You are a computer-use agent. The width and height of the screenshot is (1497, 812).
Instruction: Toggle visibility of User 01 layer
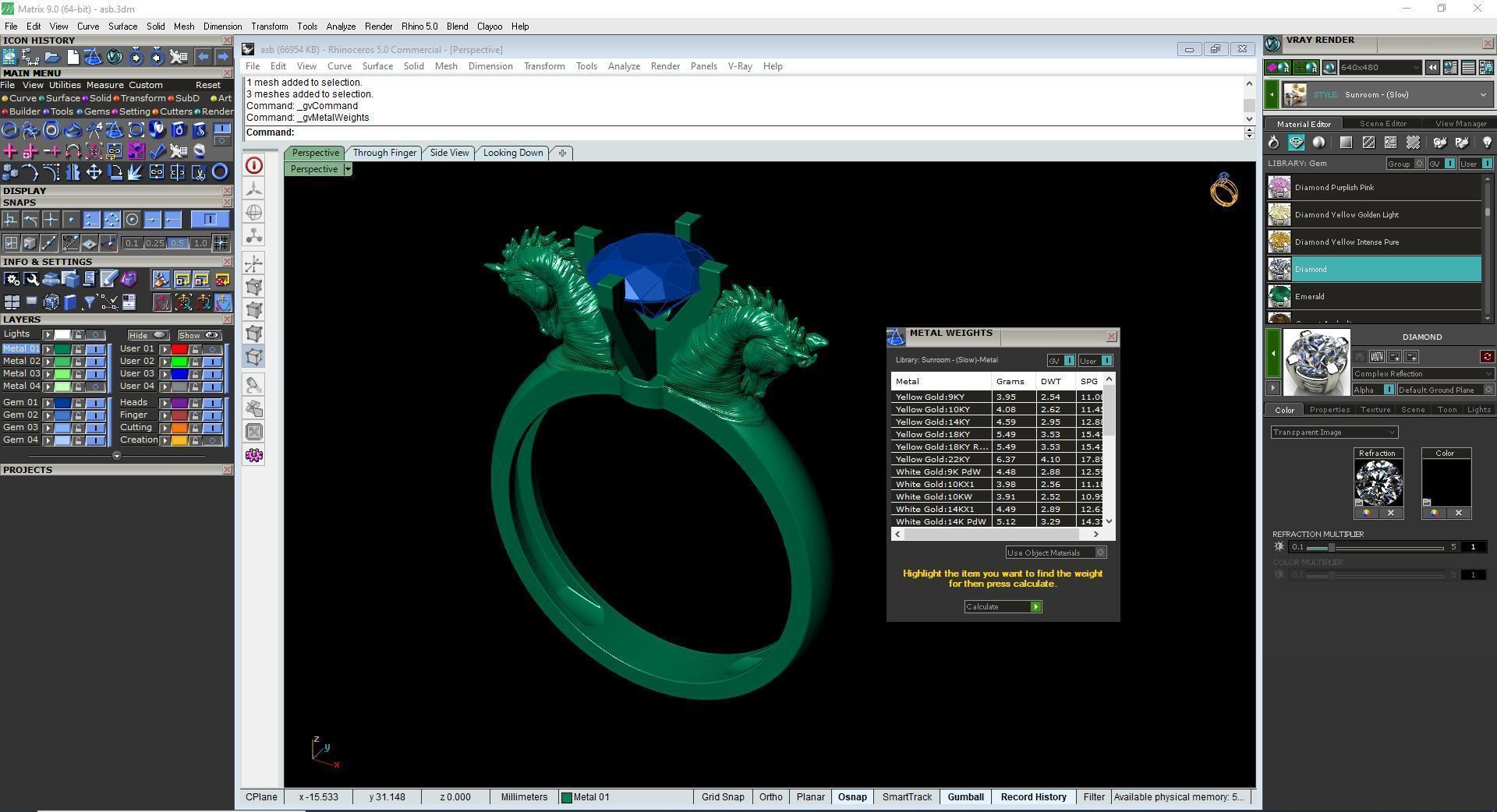pos(213,349)
